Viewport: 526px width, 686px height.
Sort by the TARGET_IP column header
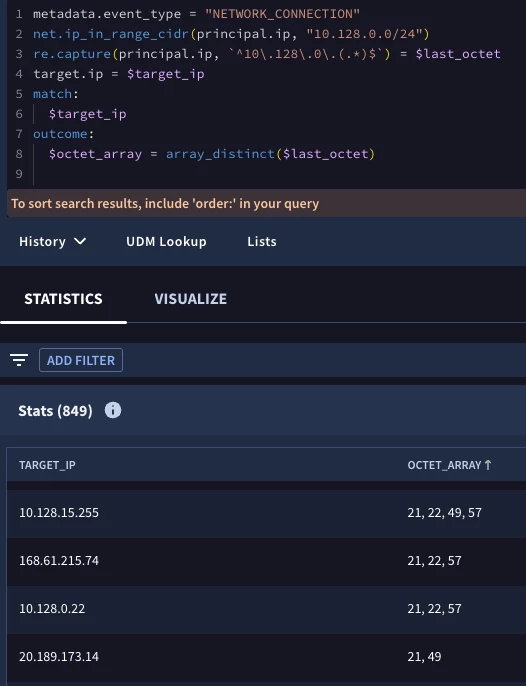(47, 465)
